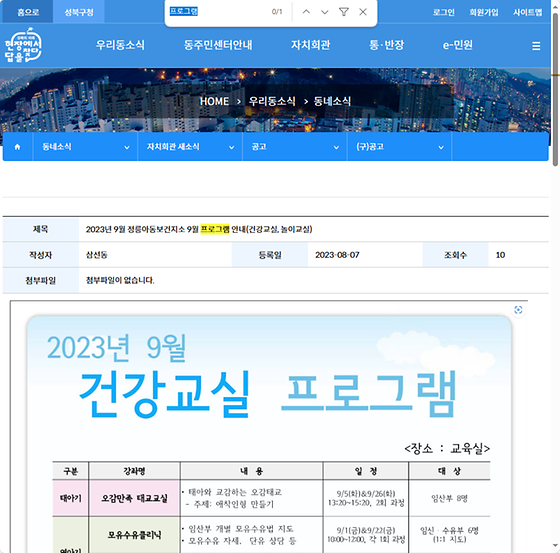The height and width of the screenshot is (553, 560).
Task: Click the 첨부파일이 없습니다. text
Action: pos(120,280)
